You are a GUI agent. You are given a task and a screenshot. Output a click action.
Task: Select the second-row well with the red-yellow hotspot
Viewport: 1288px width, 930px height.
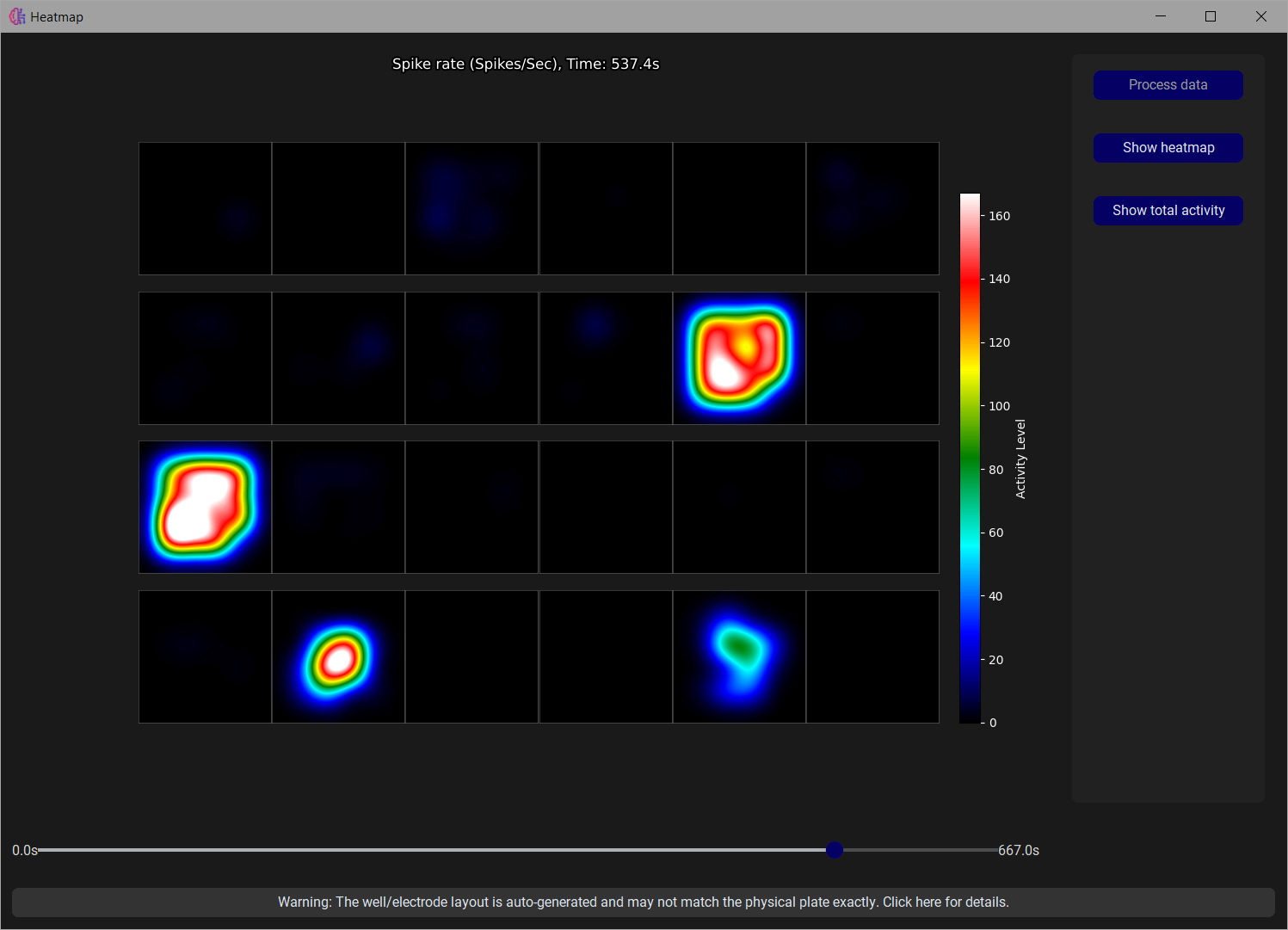click(x=739, y=358)
